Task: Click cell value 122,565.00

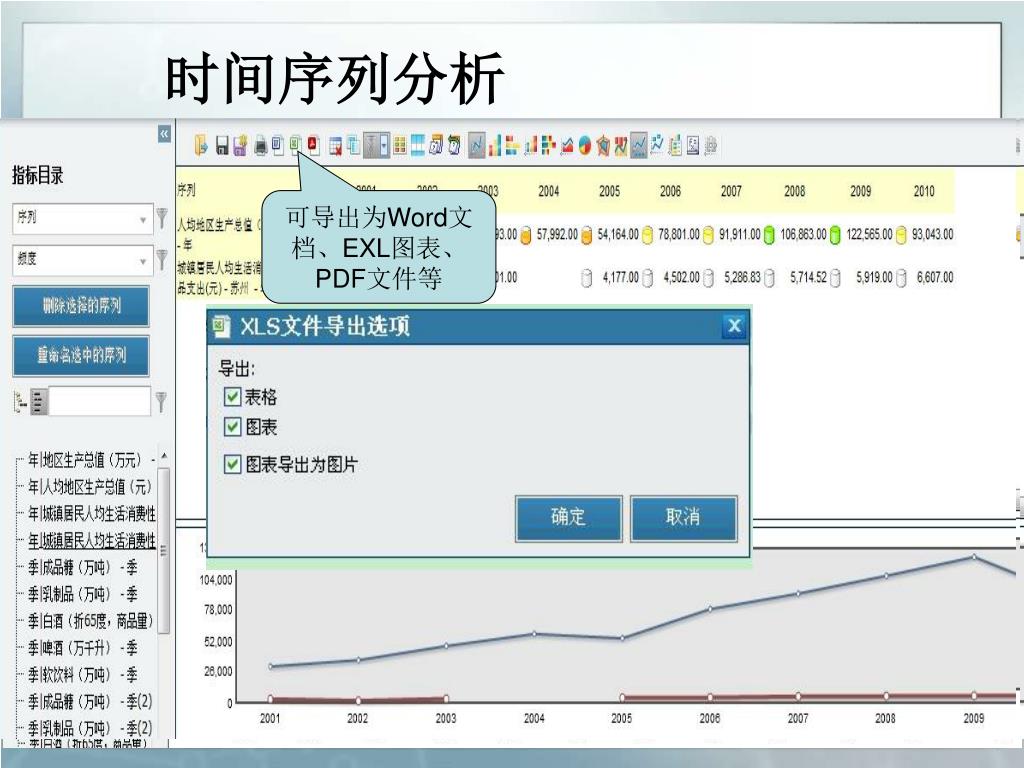Action: pos(869,234)
